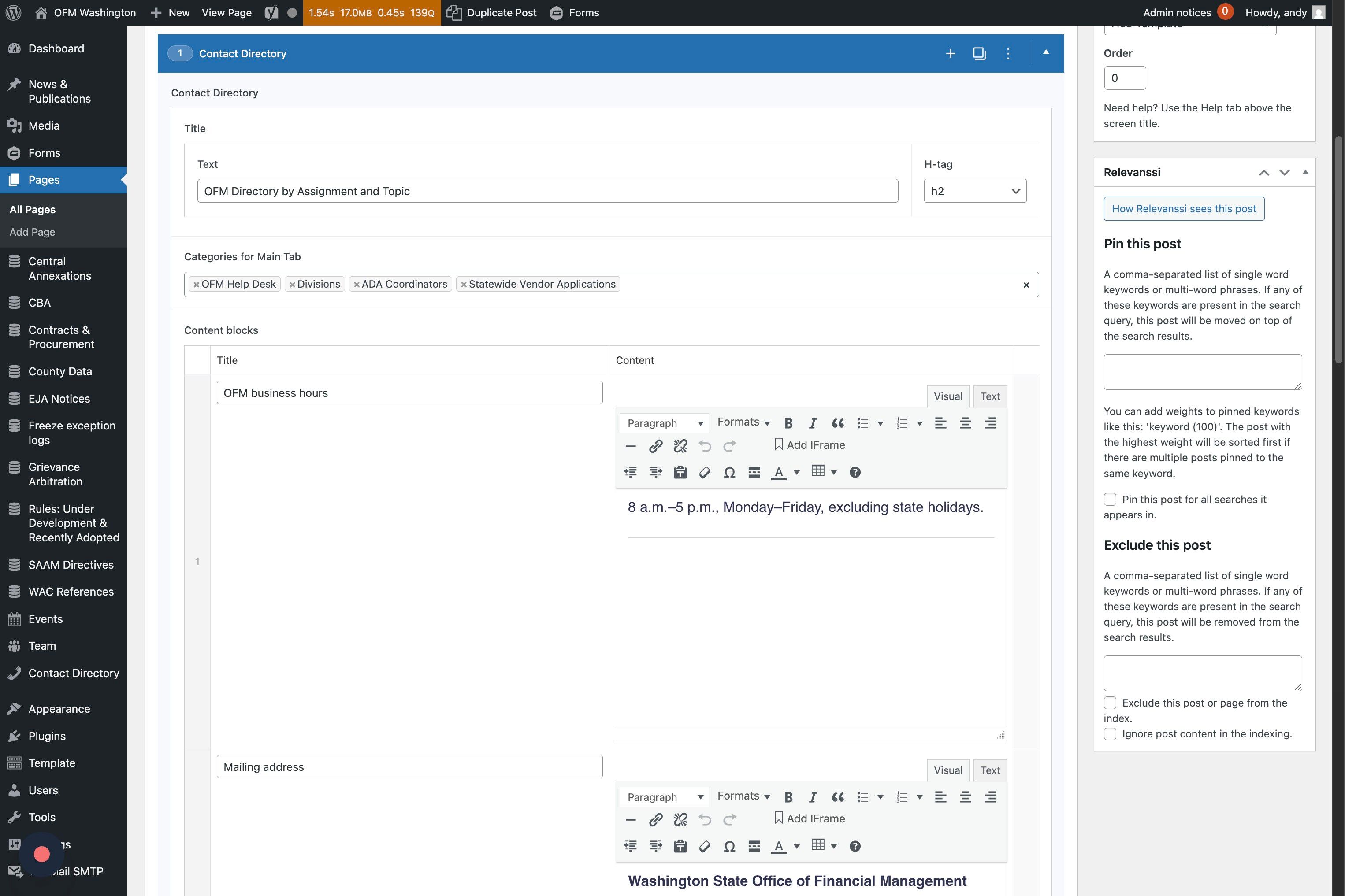The image size is (1345, 896).
Task: Open the three-dot layout options menu
Action: click(x=1008, y=53)
